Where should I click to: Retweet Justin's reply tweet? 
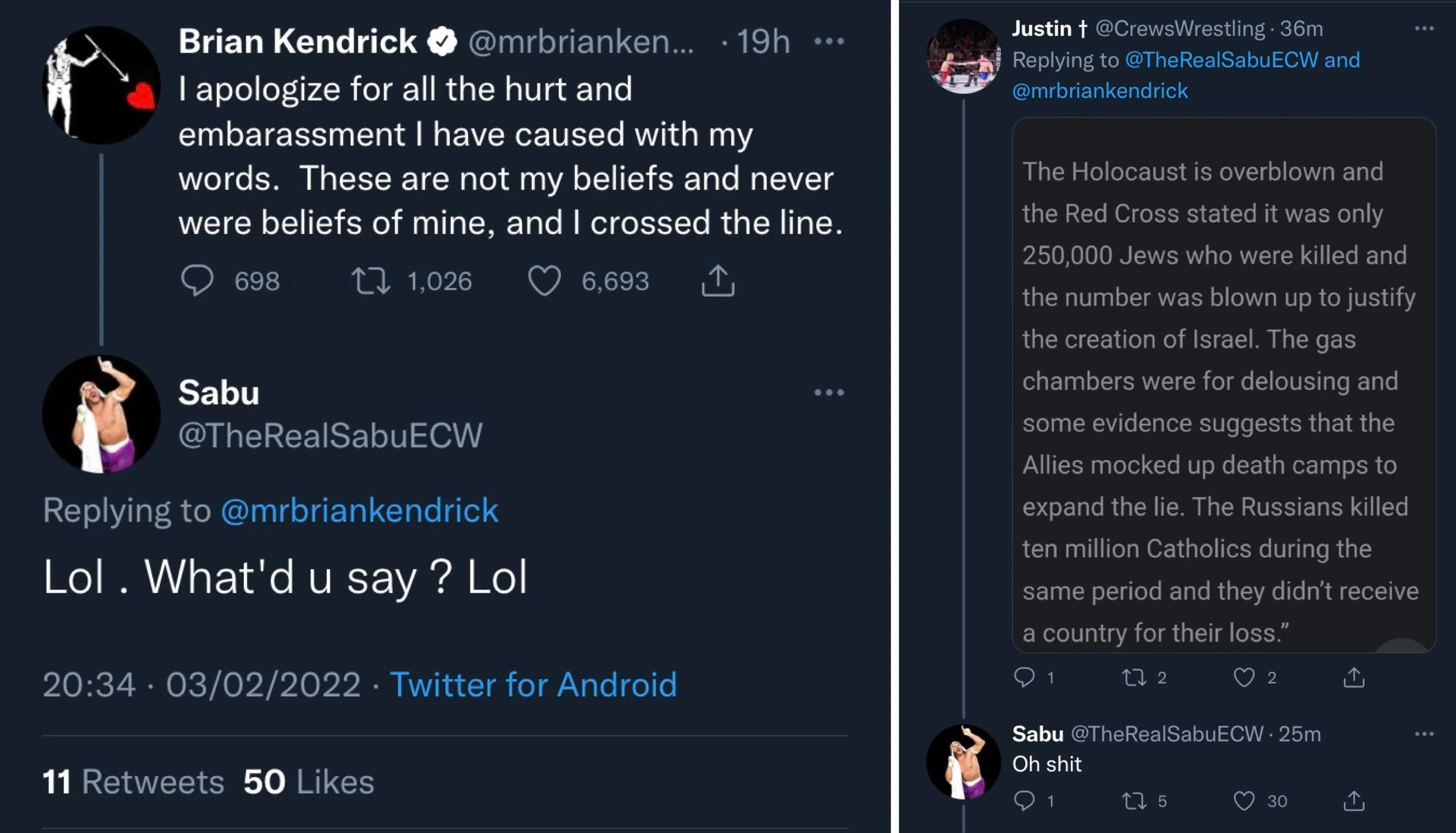click(1134, 677)
